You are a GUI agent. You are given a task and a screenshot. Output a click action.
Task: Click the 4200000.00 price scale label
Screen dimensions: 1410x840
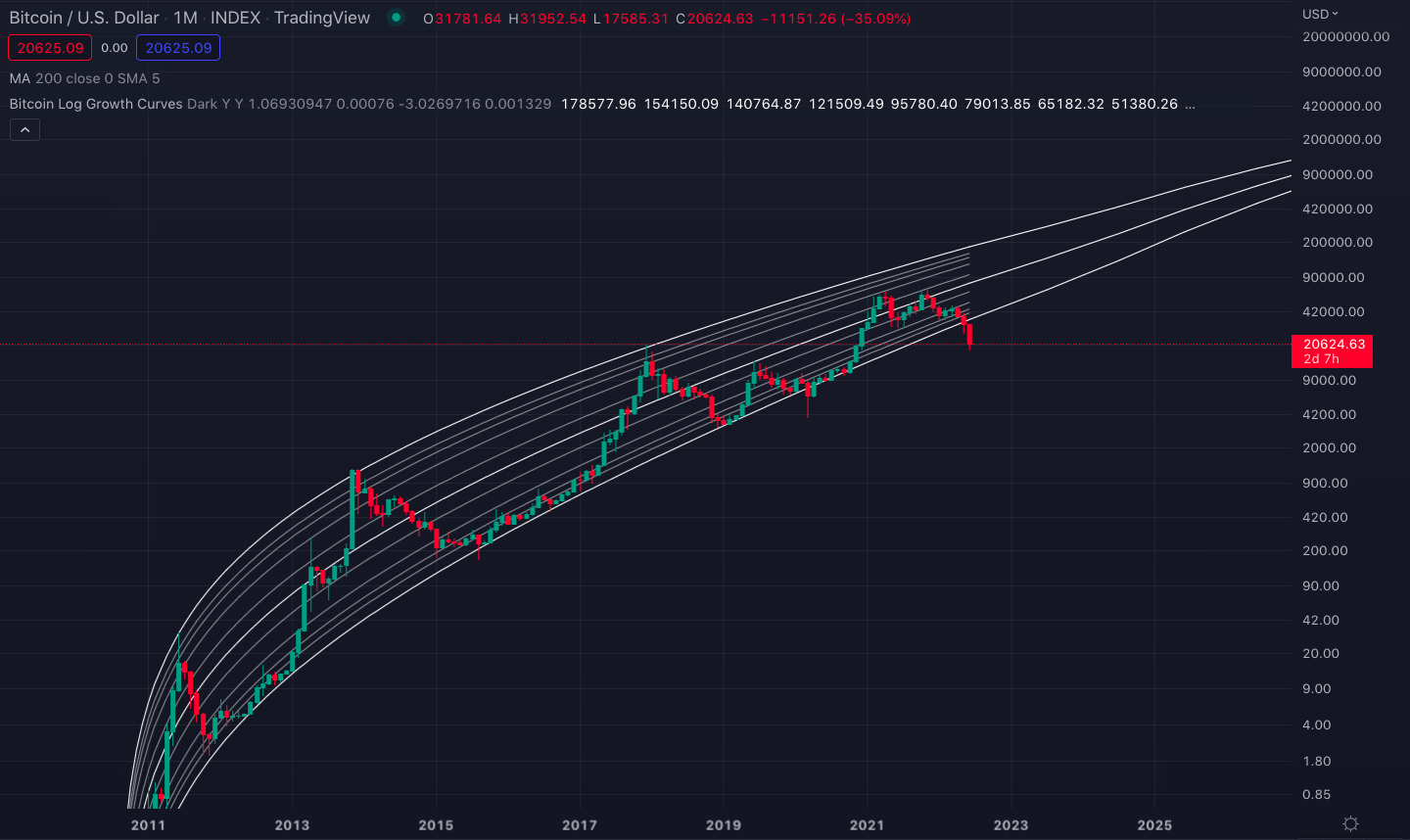click(x=1341, y=106)
